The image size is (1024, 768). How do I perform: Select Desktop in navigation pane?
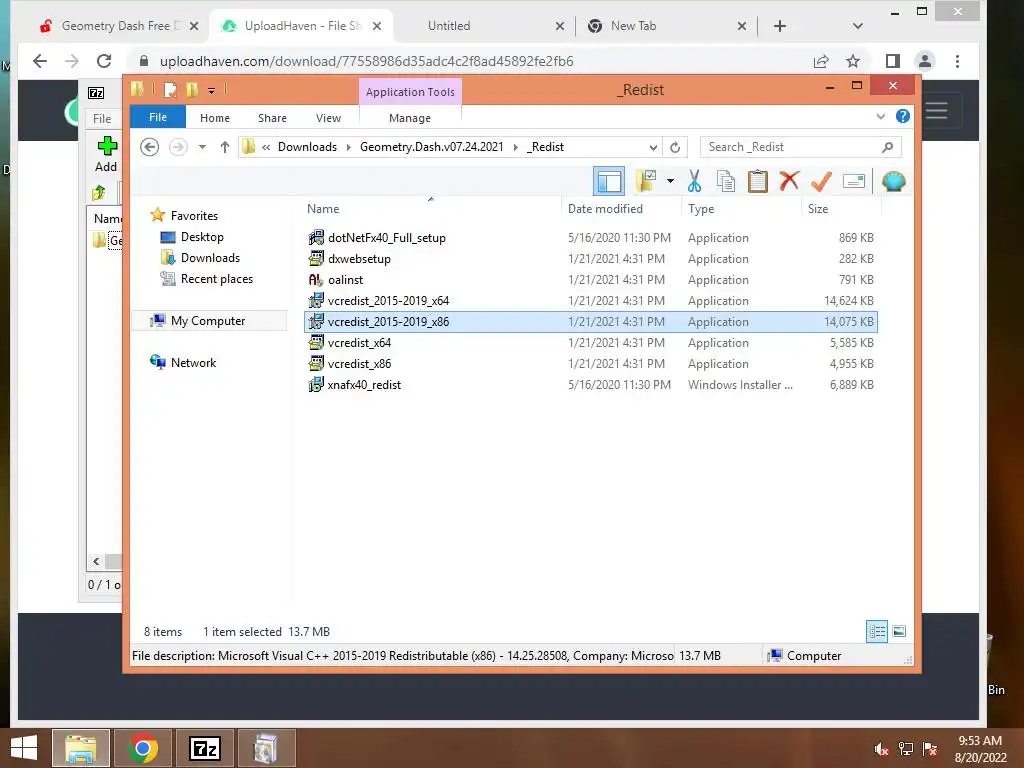pyautogui.click(x=202, y=236)
